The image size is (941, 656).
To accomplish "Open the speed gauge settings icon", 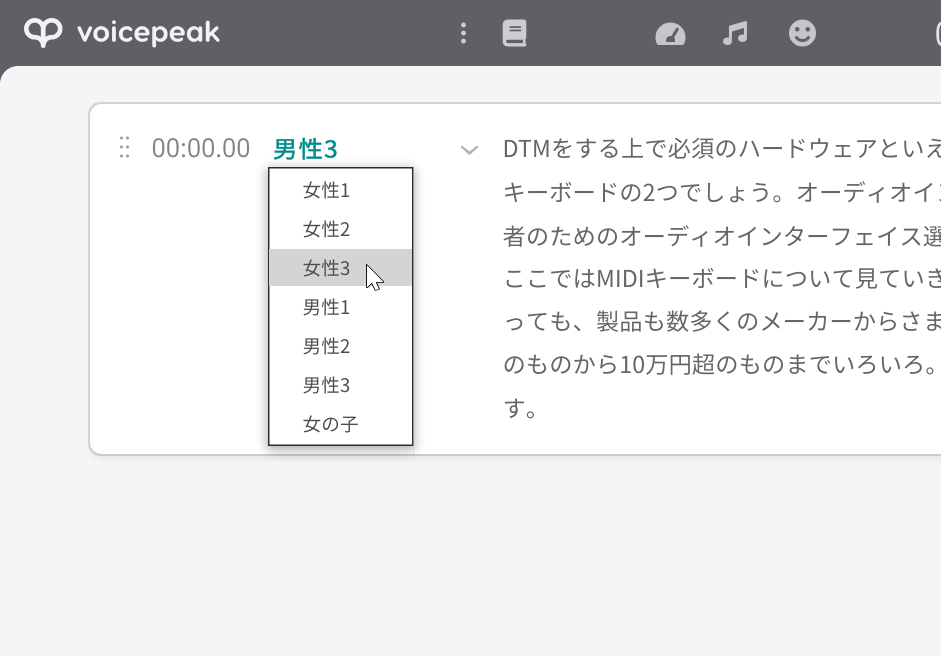I will click(670, 34).
